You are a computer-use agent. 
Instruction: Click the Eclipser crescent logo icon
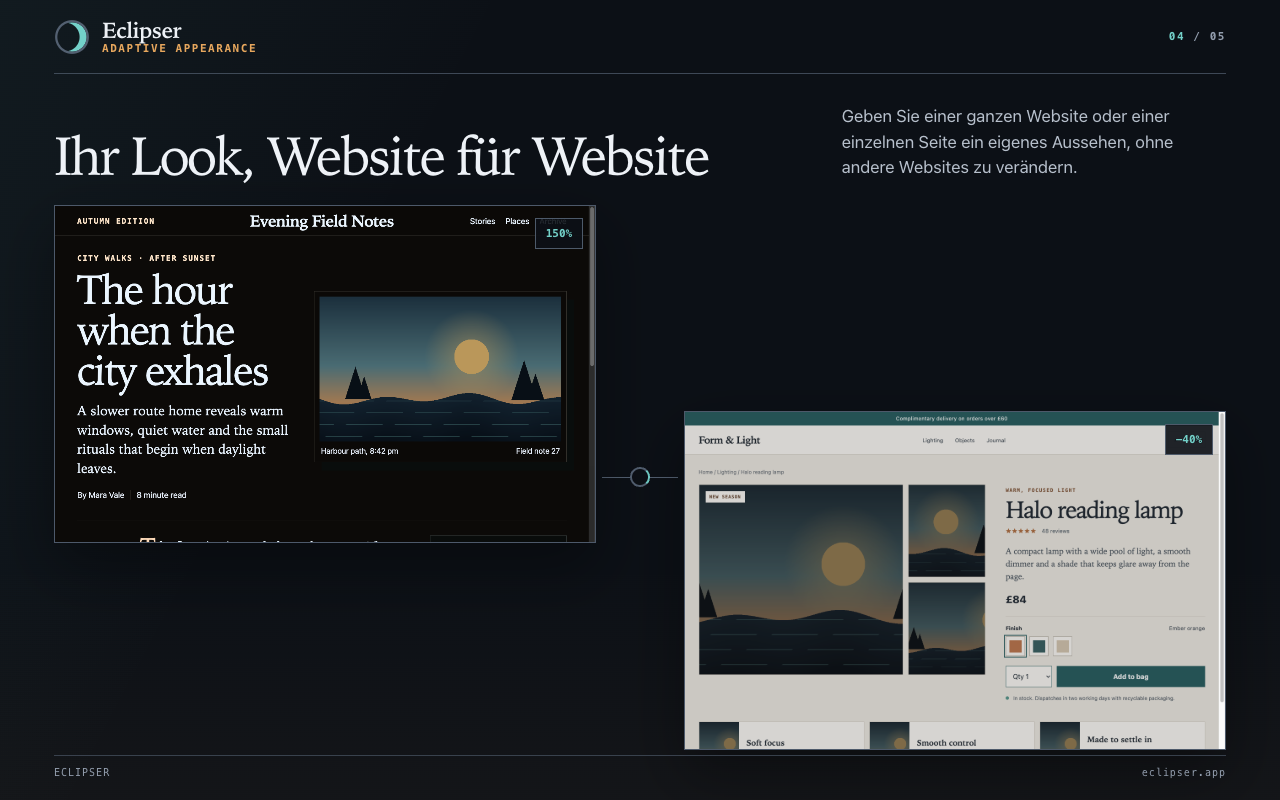72,37
